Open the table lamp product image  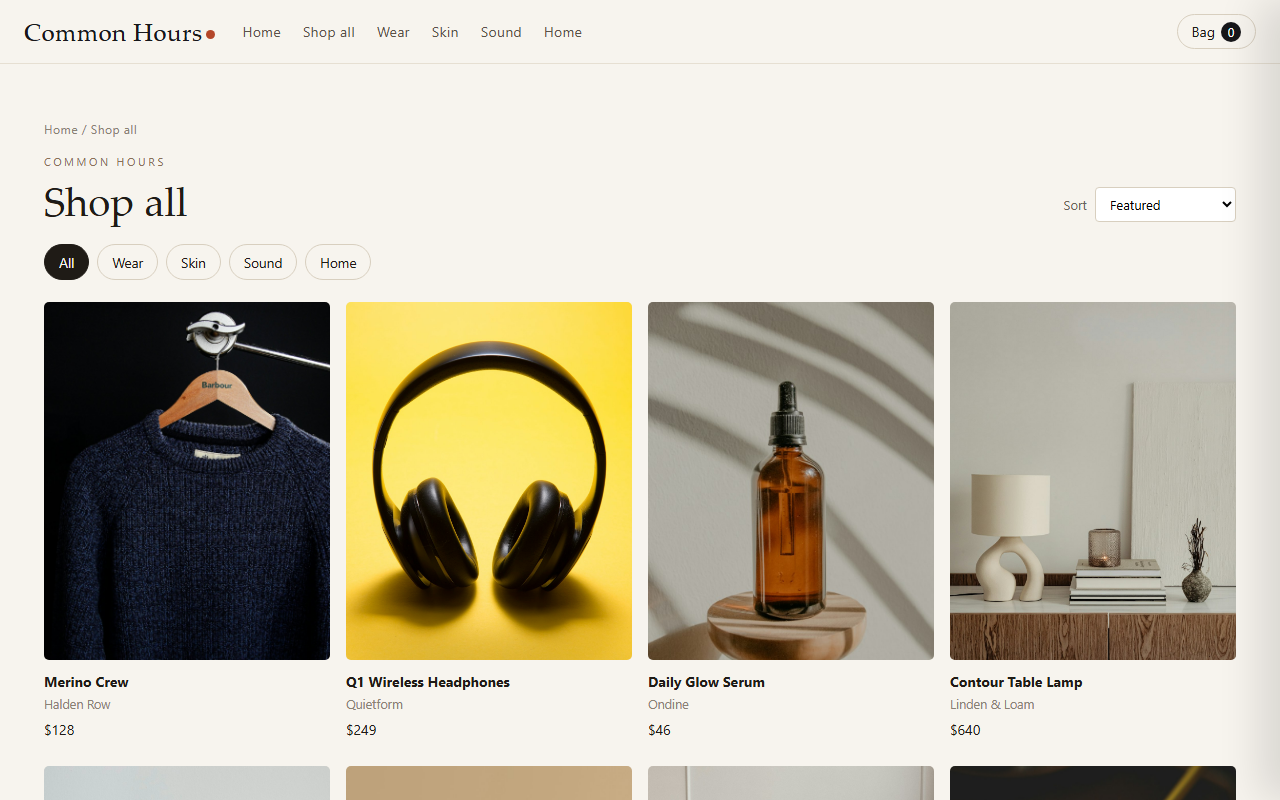click(1093, 481)
